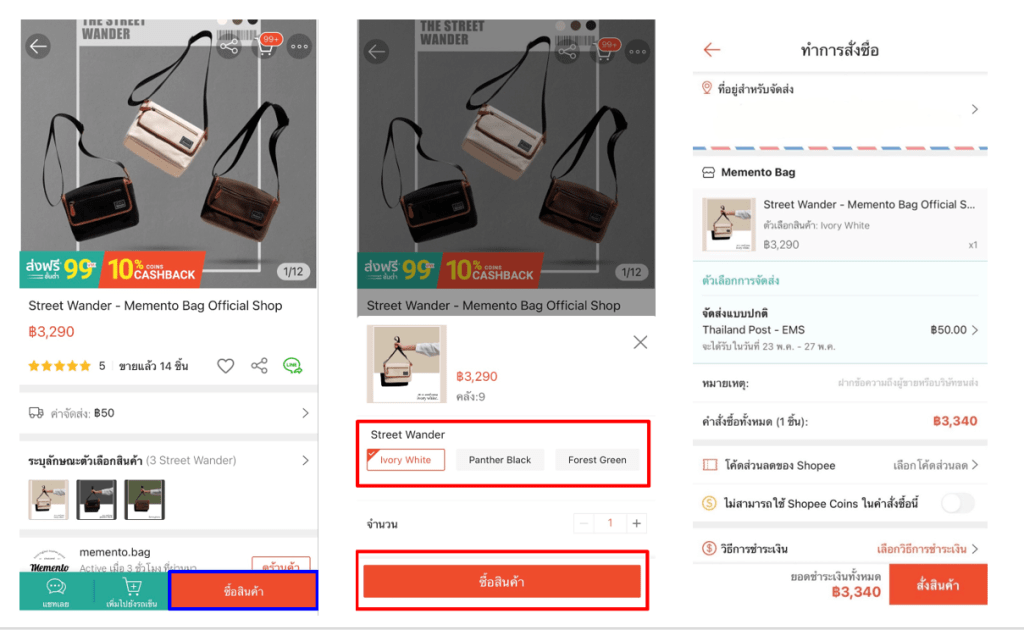
Task: Go back using the red checkout arrow
Action: [x=712, y=50]
